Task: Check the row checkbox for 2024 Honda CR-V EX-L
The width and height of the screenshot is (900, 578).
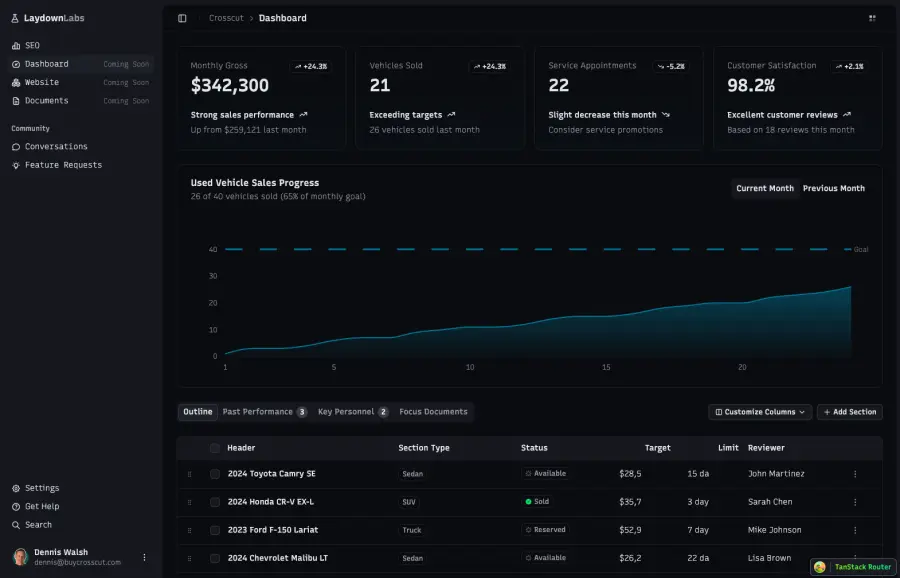Action: [x=214, y=501]
